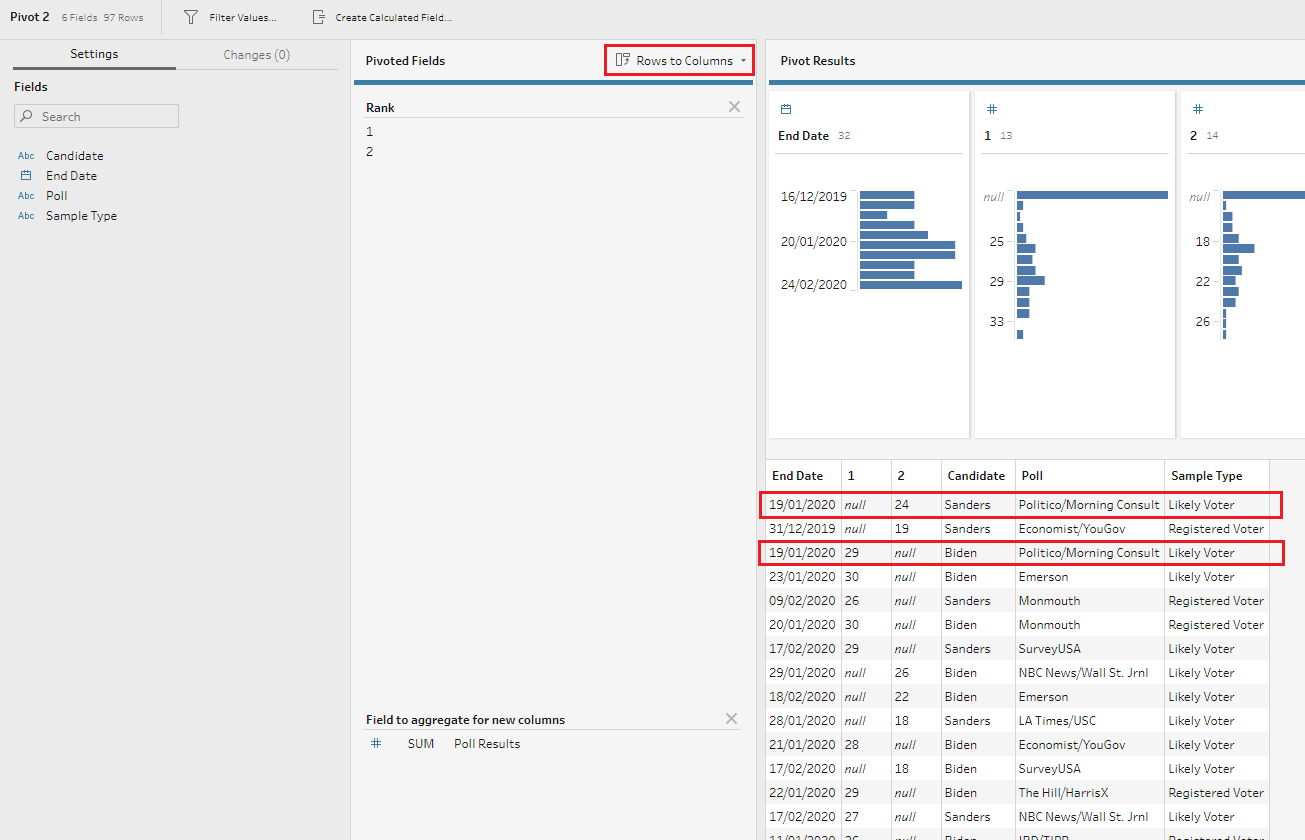The image size is (1305, 840).
Task: Select Rank value 1 in Pivoted Fields
Action: click(x=369, y=132)
